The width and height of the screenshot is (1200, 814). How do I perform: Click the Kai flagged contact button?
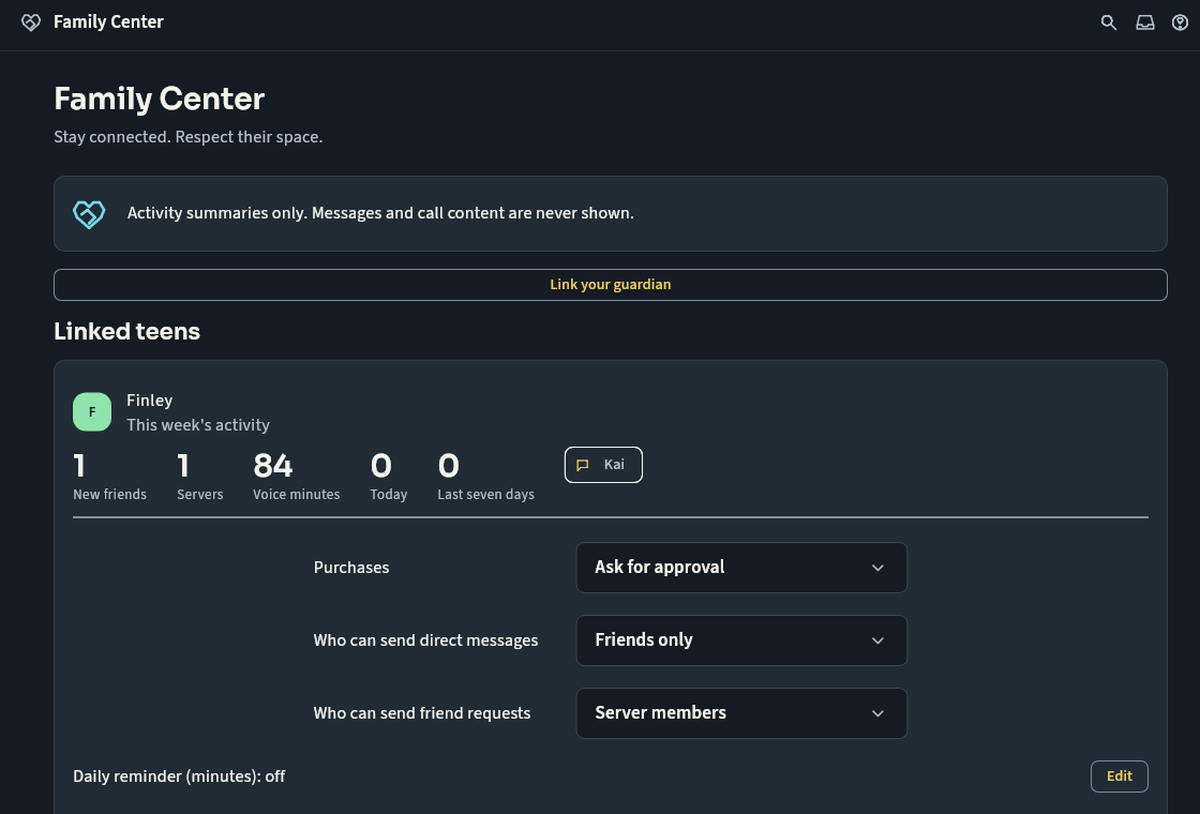pos(603,465)
